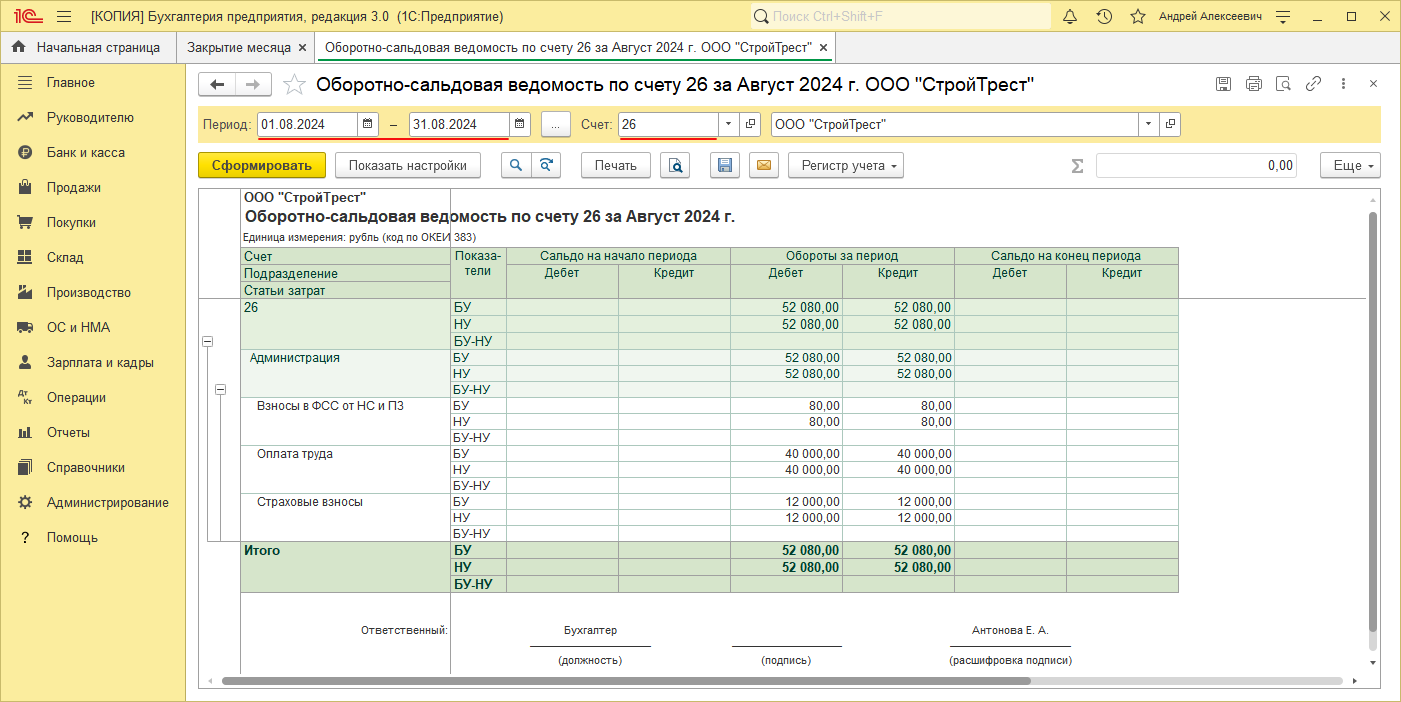Collapse the Администрация subgroup
Image resolution: width=1401 pixels, height=702 pixels.
[x=221, y=390]
